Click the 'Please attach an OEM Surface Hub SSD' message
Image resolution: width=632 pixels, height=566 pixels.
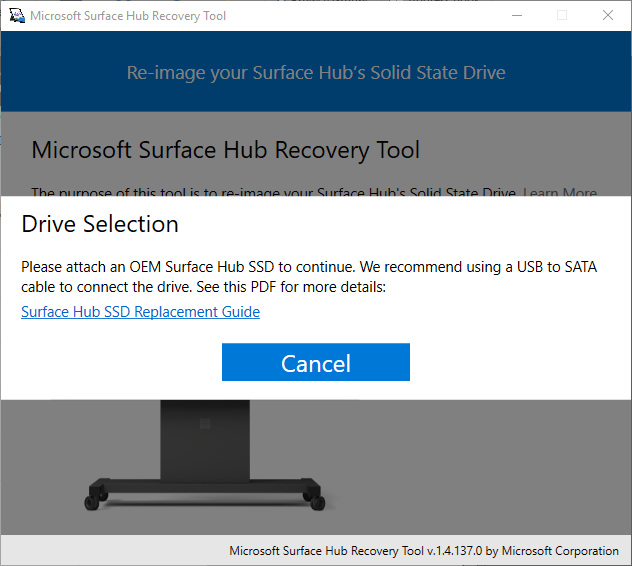pos(309,277)
